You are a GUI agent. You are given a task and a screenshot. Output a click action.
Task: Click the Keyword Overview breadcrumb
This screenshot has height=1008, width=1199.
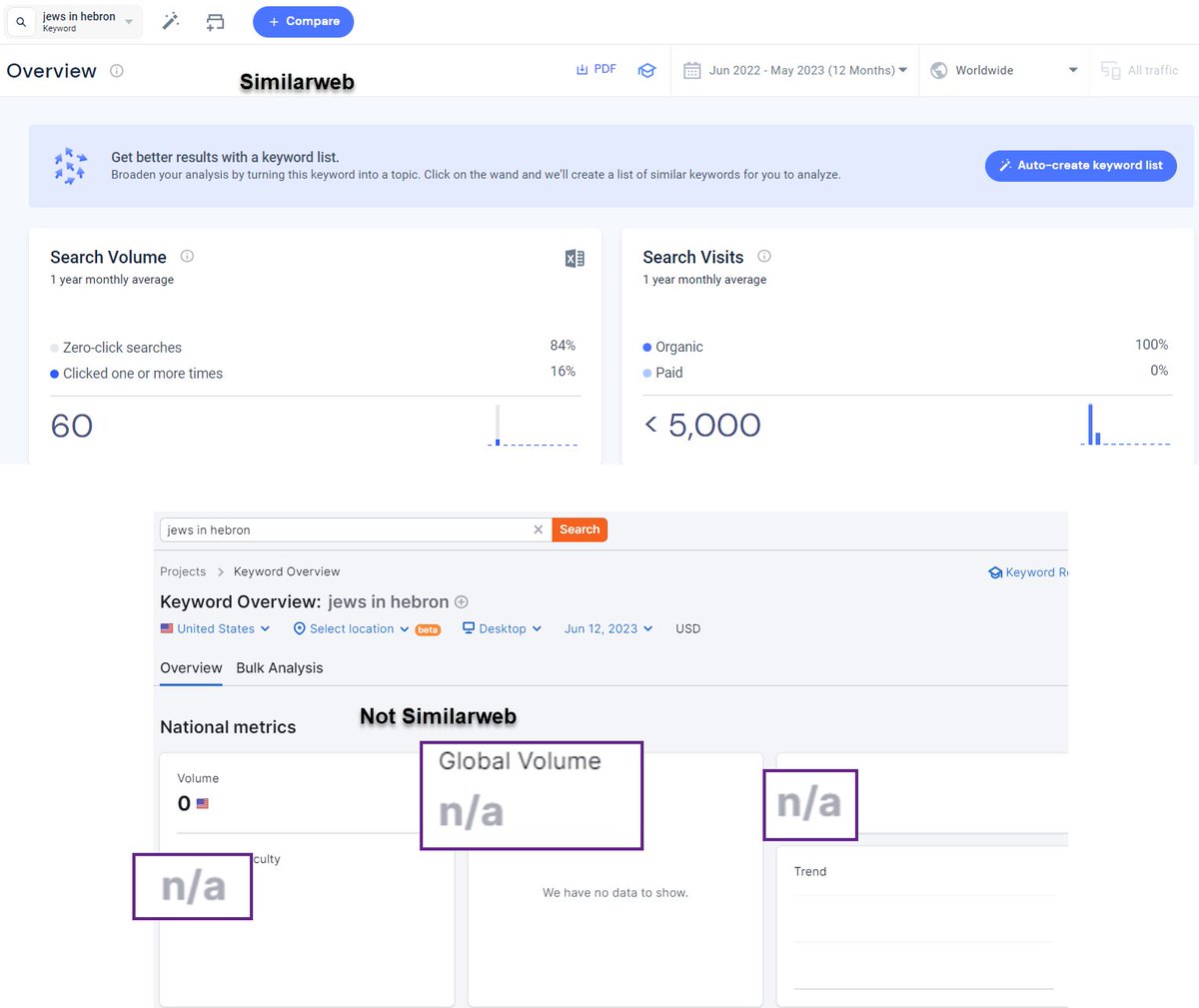287,571
